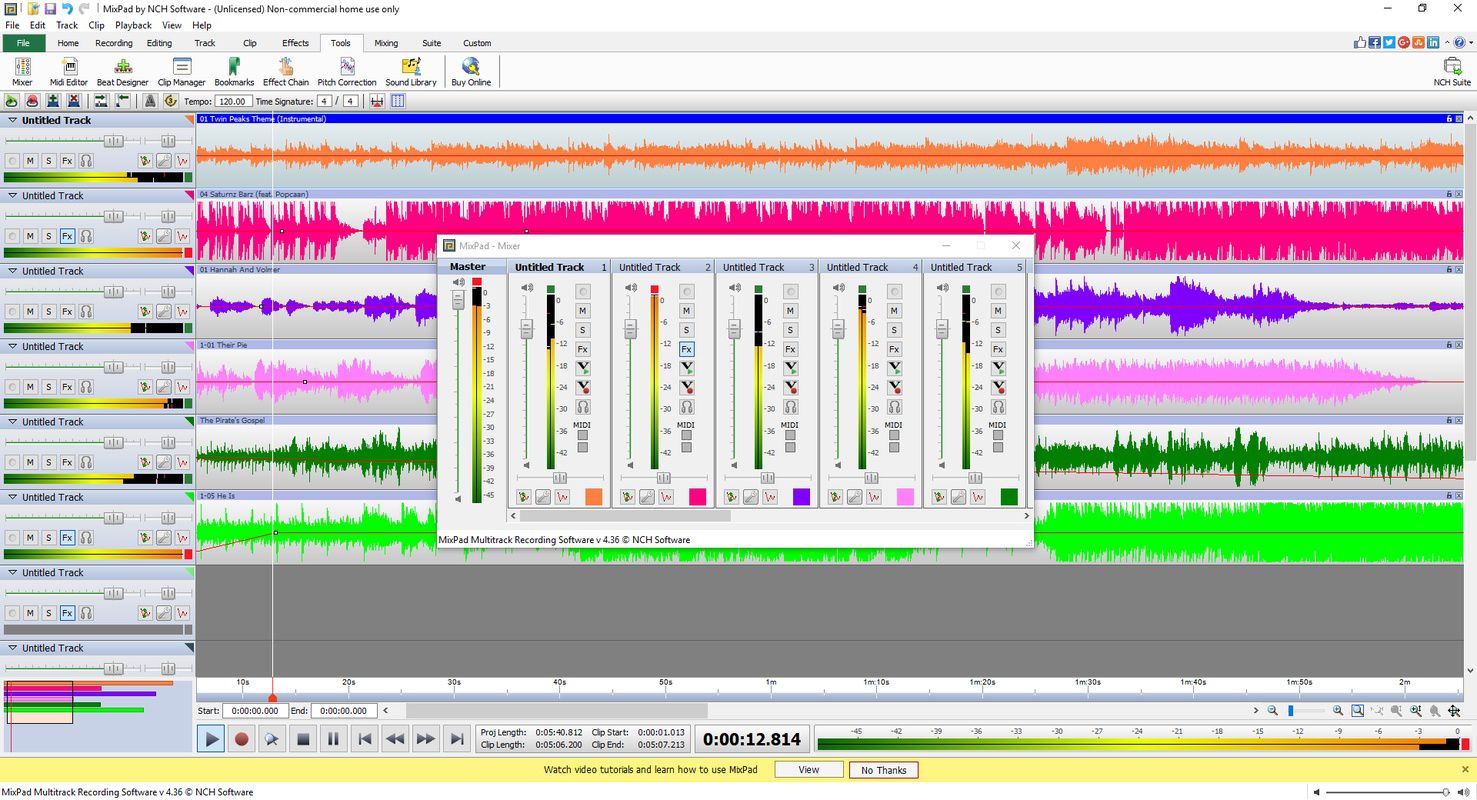This screenshot has height=800, width=1477.
Task: Open the Clip menu in the menu bar
Action: click(x=96, y=25)
